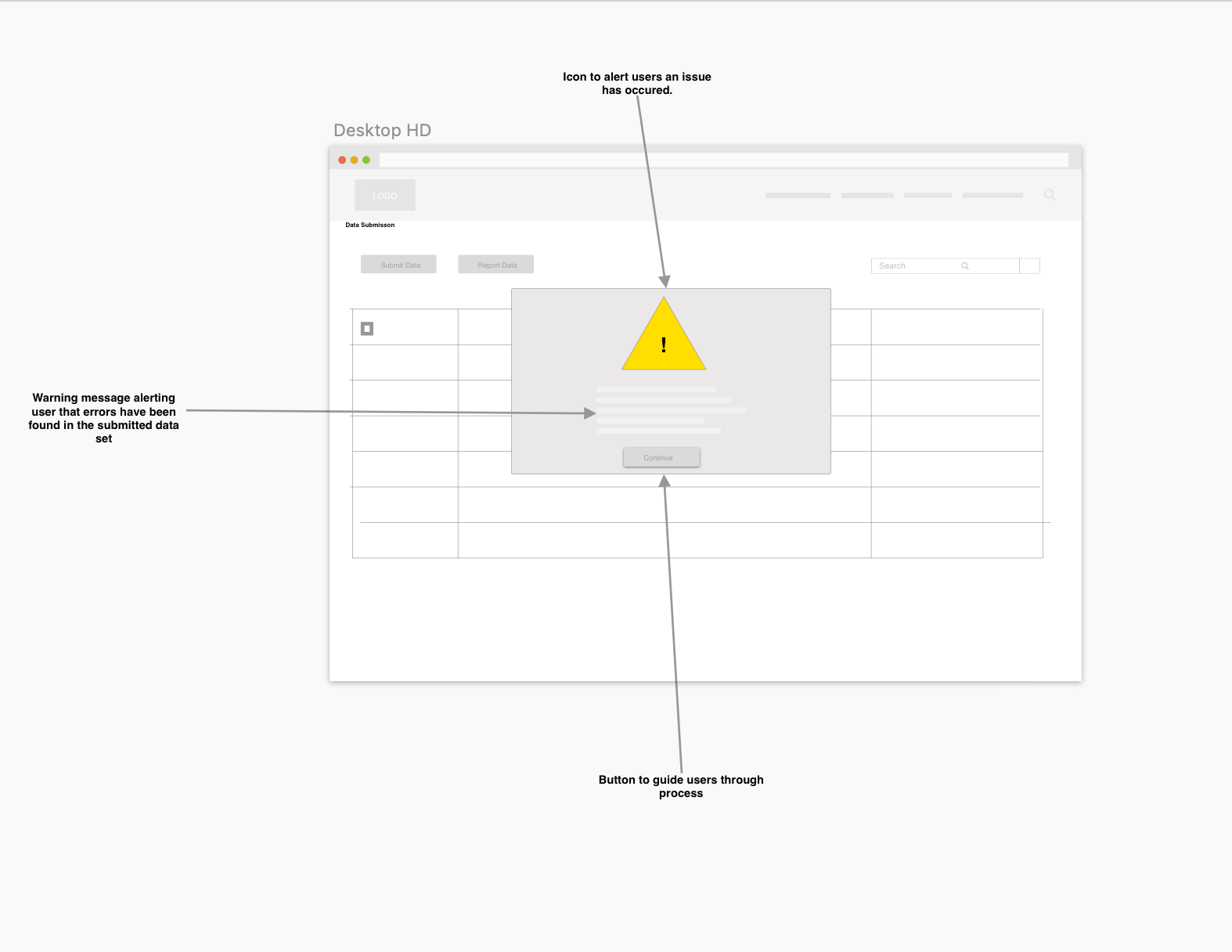
Task: Click the yellow warning triangle icon
Action: 664,335
